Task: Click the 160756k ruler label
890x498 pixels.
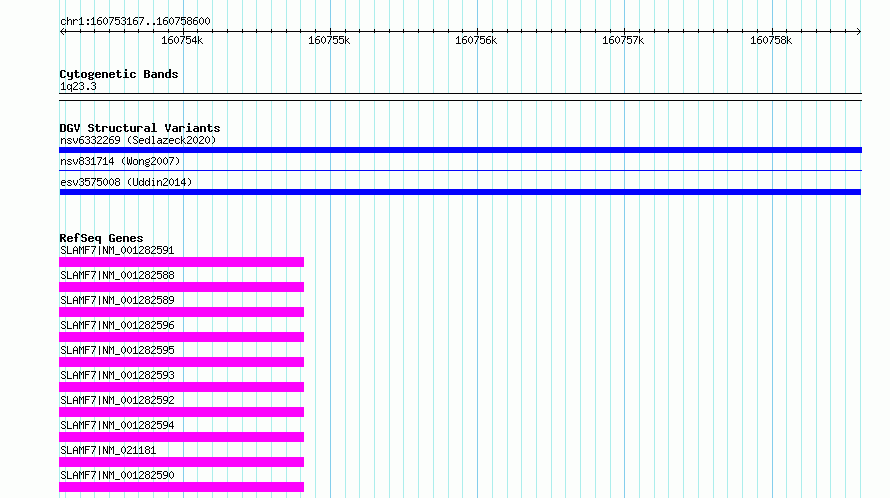Action: tap(476, 40)
